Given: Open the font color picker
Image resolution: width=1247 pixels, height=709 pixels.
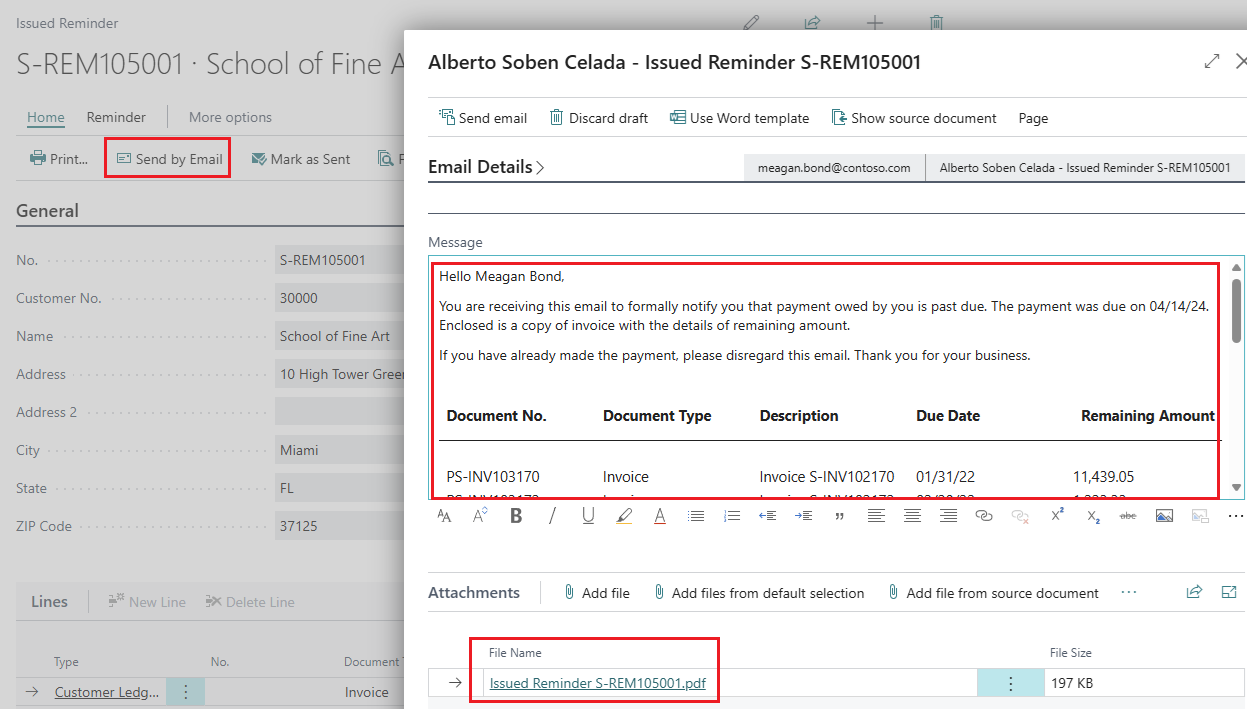Looking at the screenshot, I should tap(660, 515).
